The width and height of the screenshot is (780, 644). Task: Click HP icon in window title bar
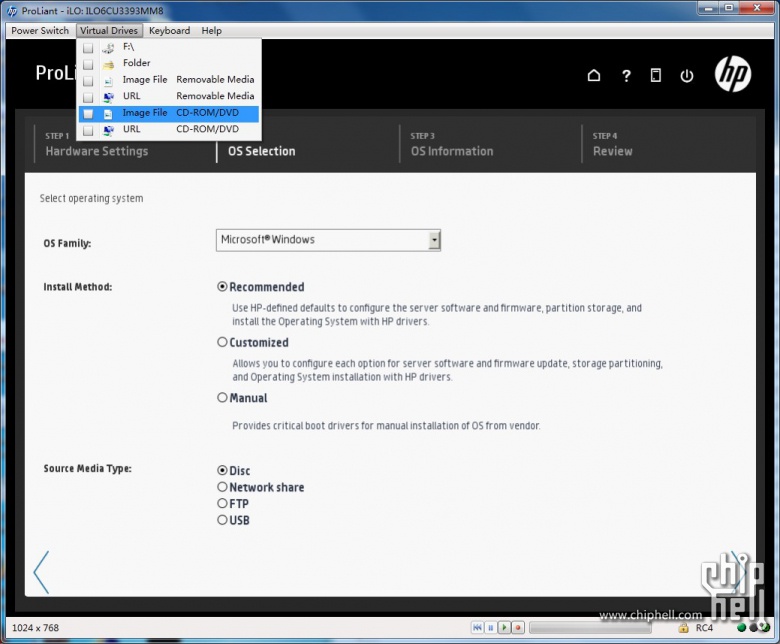click(x=12, y=11)
